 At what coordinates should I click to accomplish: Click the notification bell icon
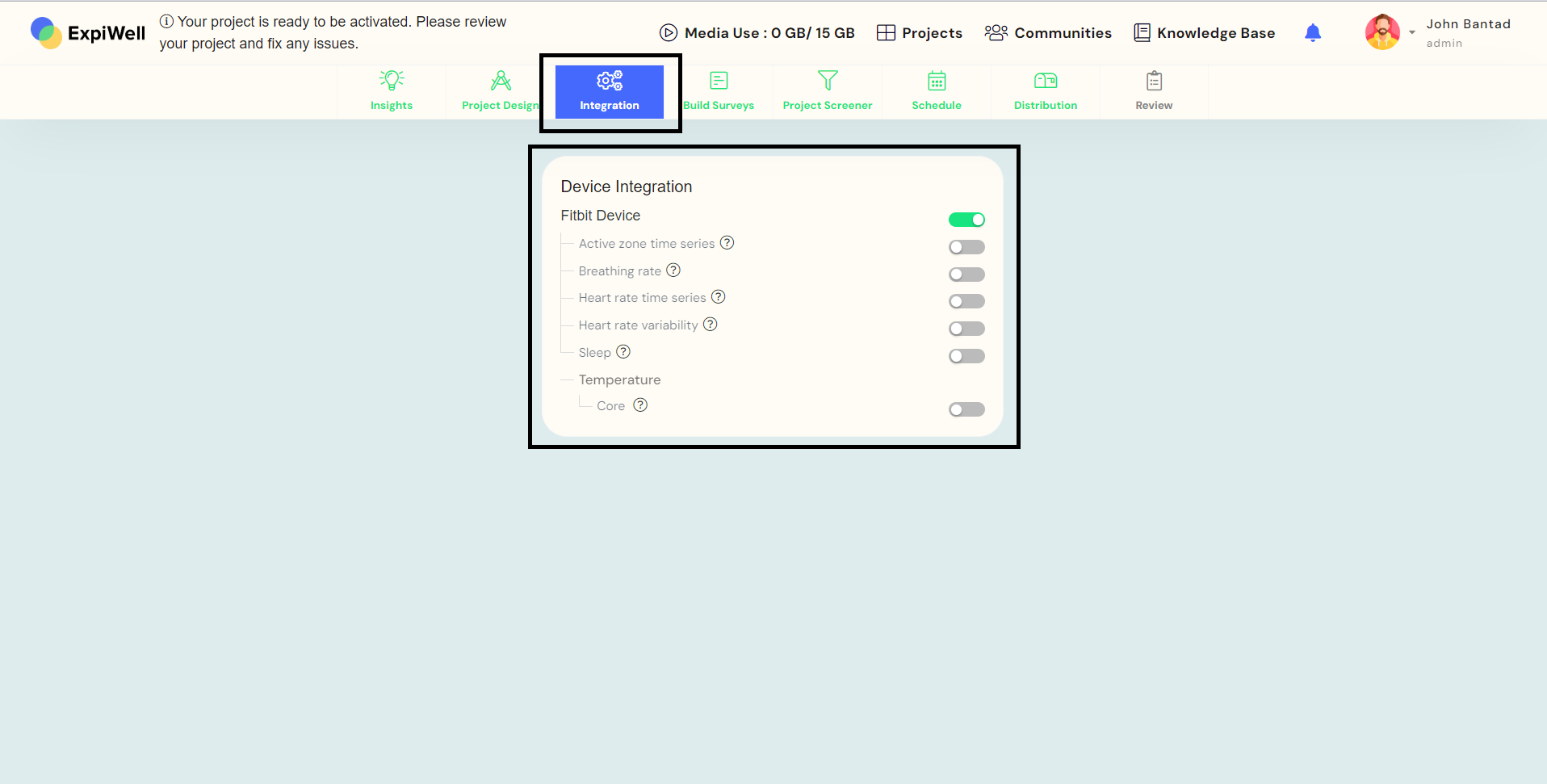coord(1313,32)
